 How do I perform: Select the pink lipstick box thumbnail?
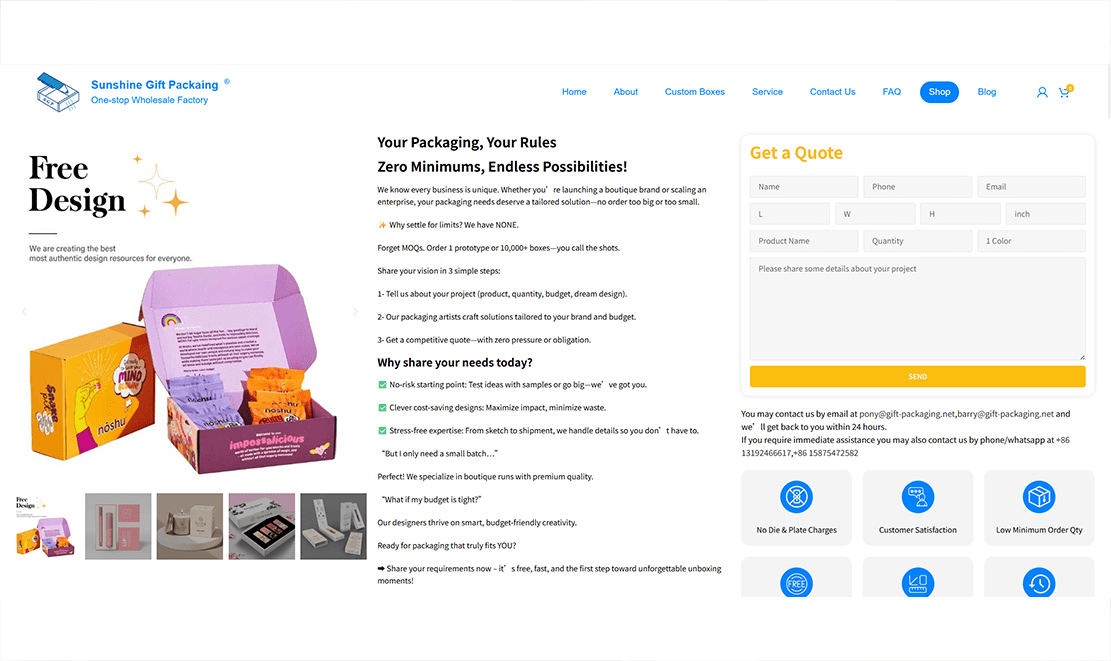click(118, 526)
